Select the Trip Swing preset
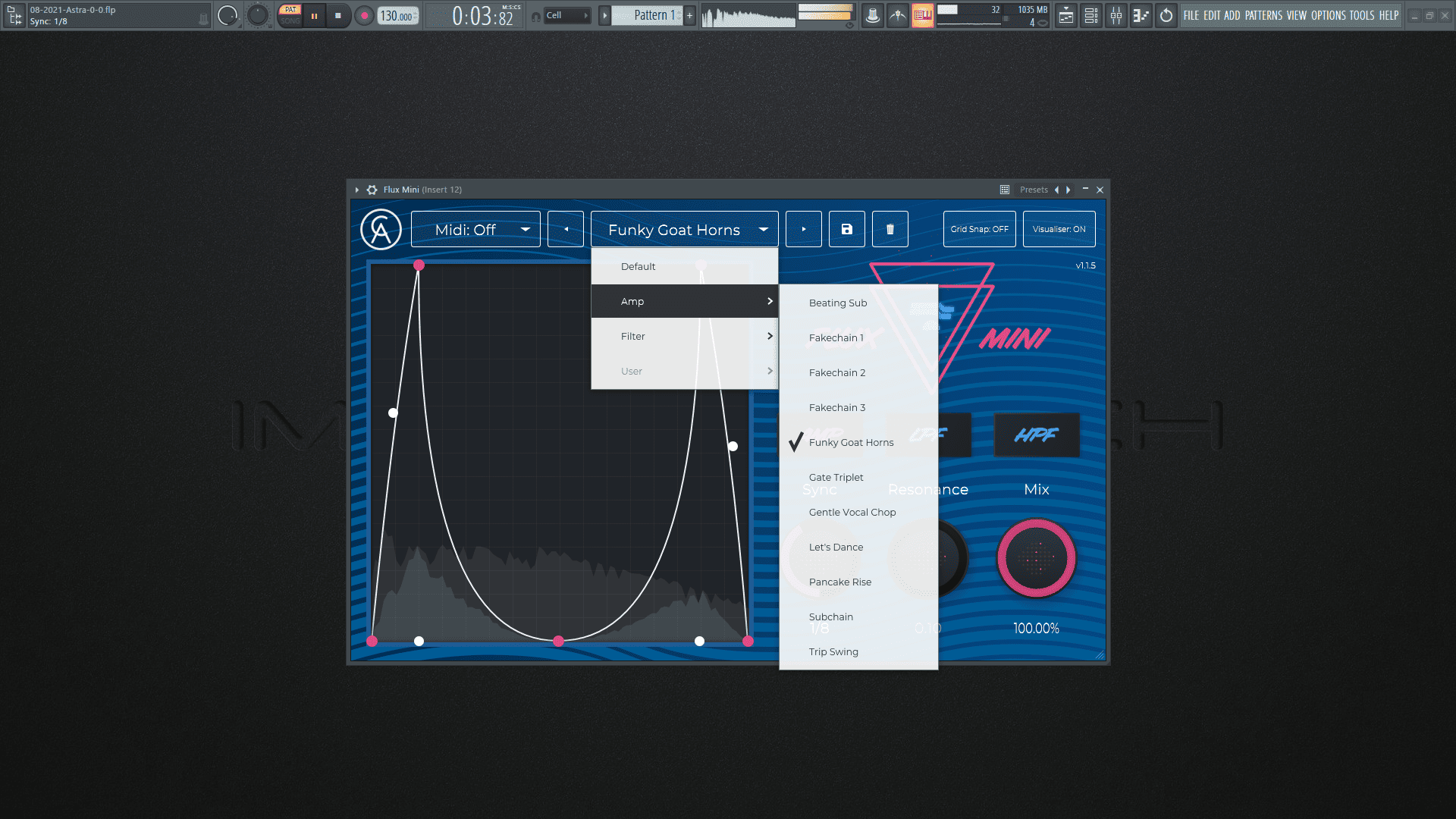Viewport: 1456px width, 819px height. coord(858,652)
